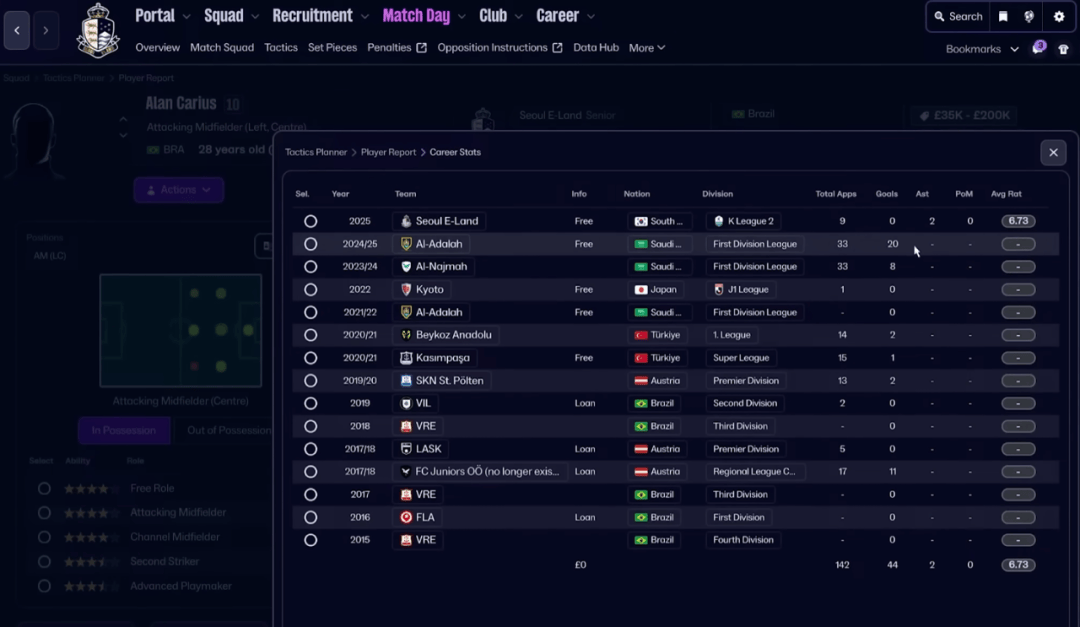The width and height of the screenshot is (1080, 627).
Task: Click the globe world icon
Action: (1029, 16)
